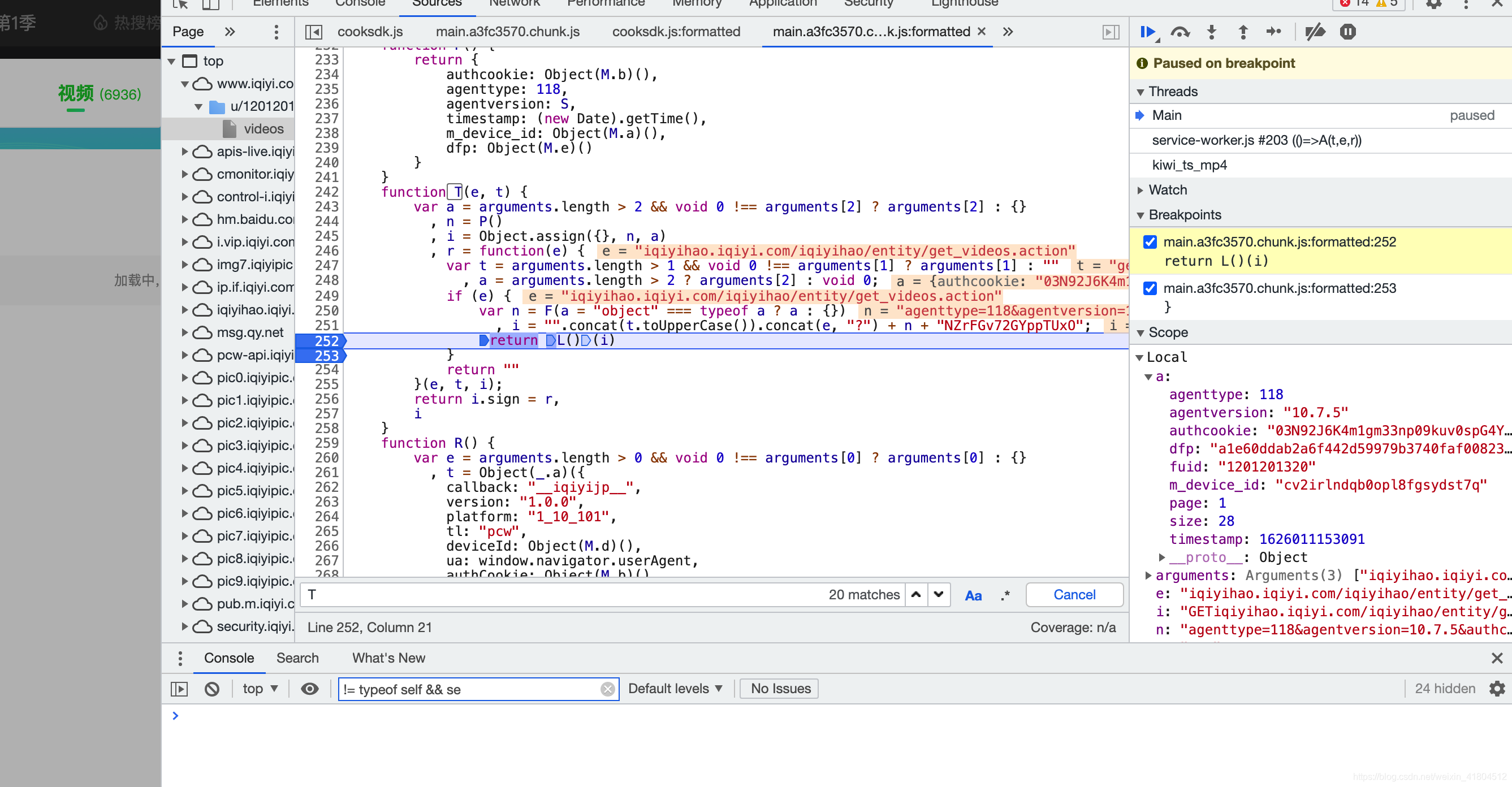1512x787 pixels.
Task: Expand msg.qy.net domain
Action: tap(185, 332)
